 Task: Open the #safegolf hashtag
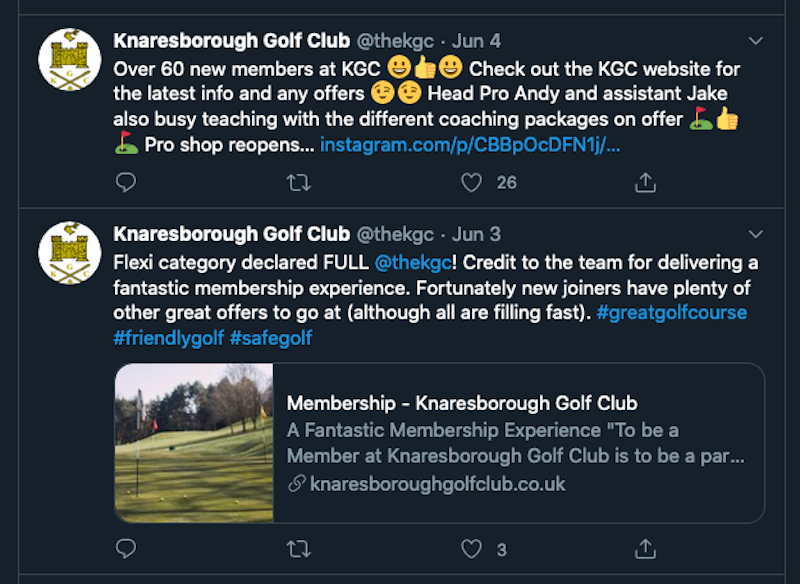tap(270, 338)
